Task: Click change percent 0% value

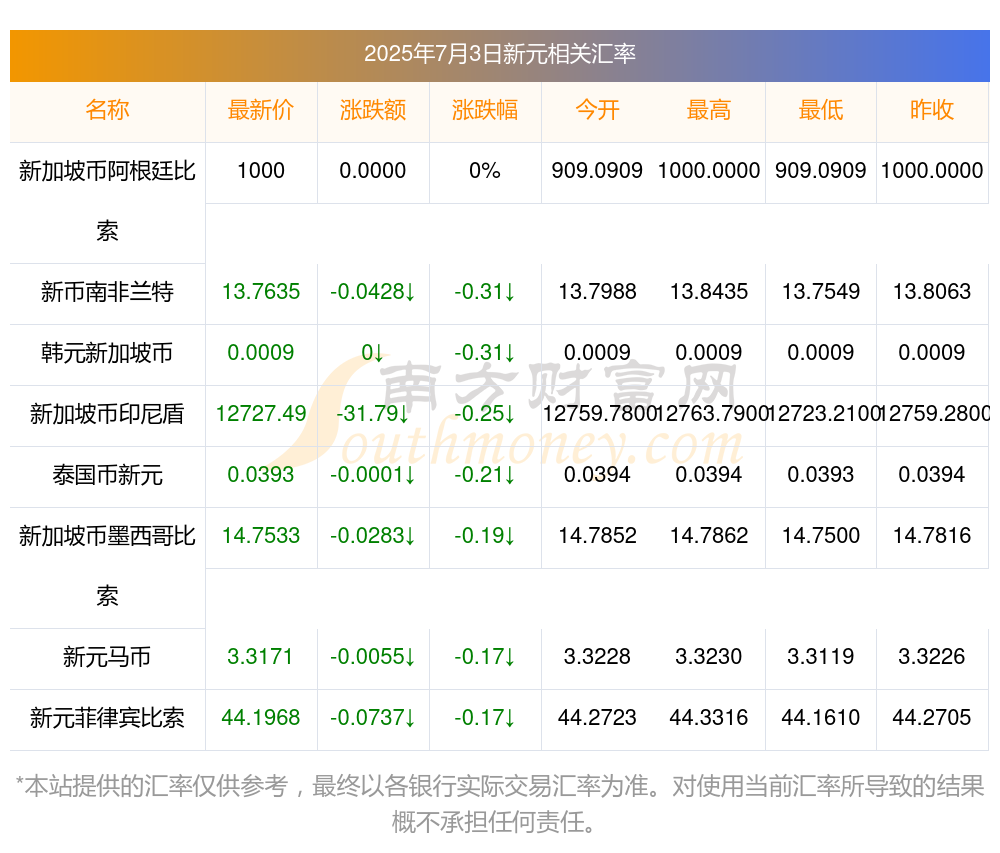Action: tap(485, 170)
